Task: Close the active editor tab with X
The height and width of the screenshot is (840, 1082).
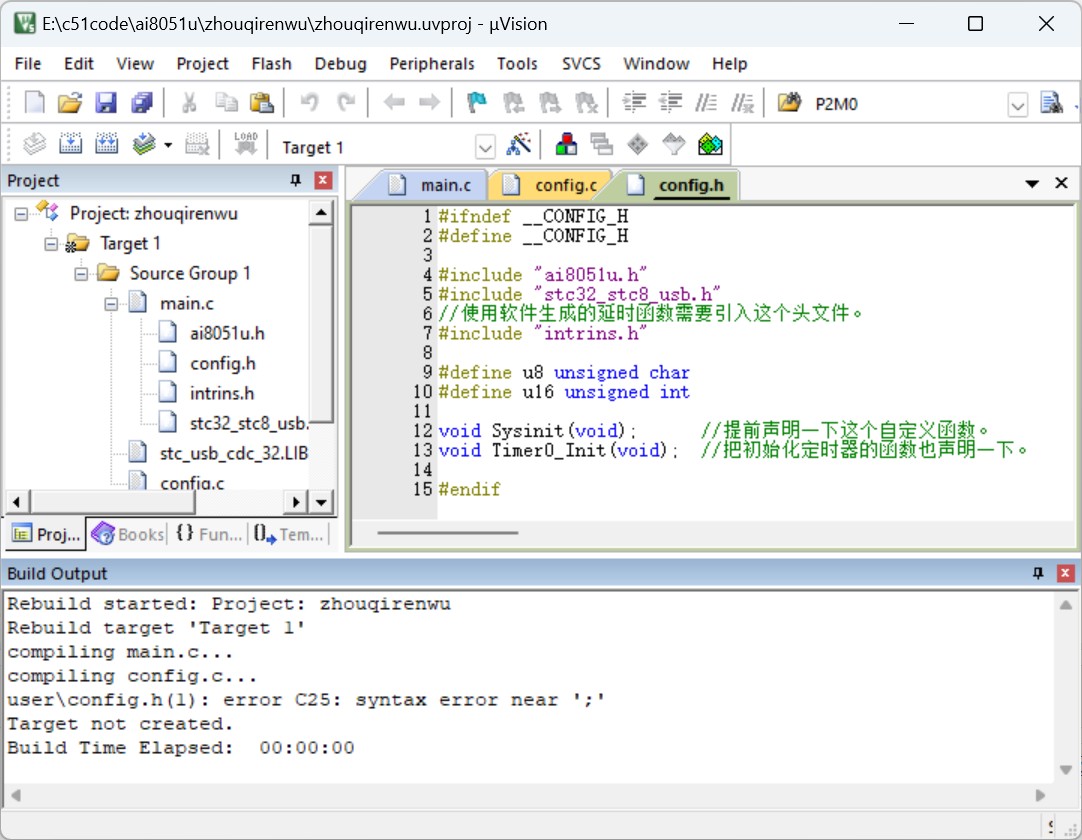Action: pyautogui.click(x=1061, y=183)
